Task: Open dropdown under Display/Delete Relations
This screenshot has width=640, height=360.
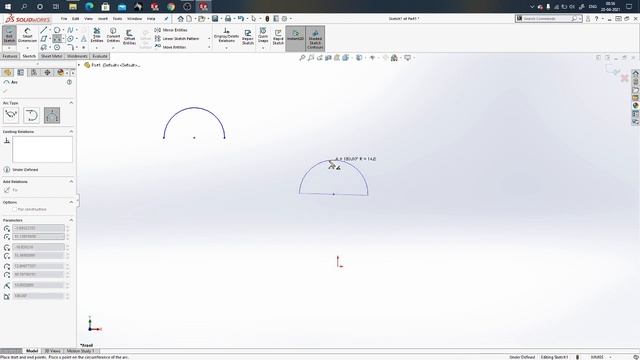Action: [x=226, y=48]
